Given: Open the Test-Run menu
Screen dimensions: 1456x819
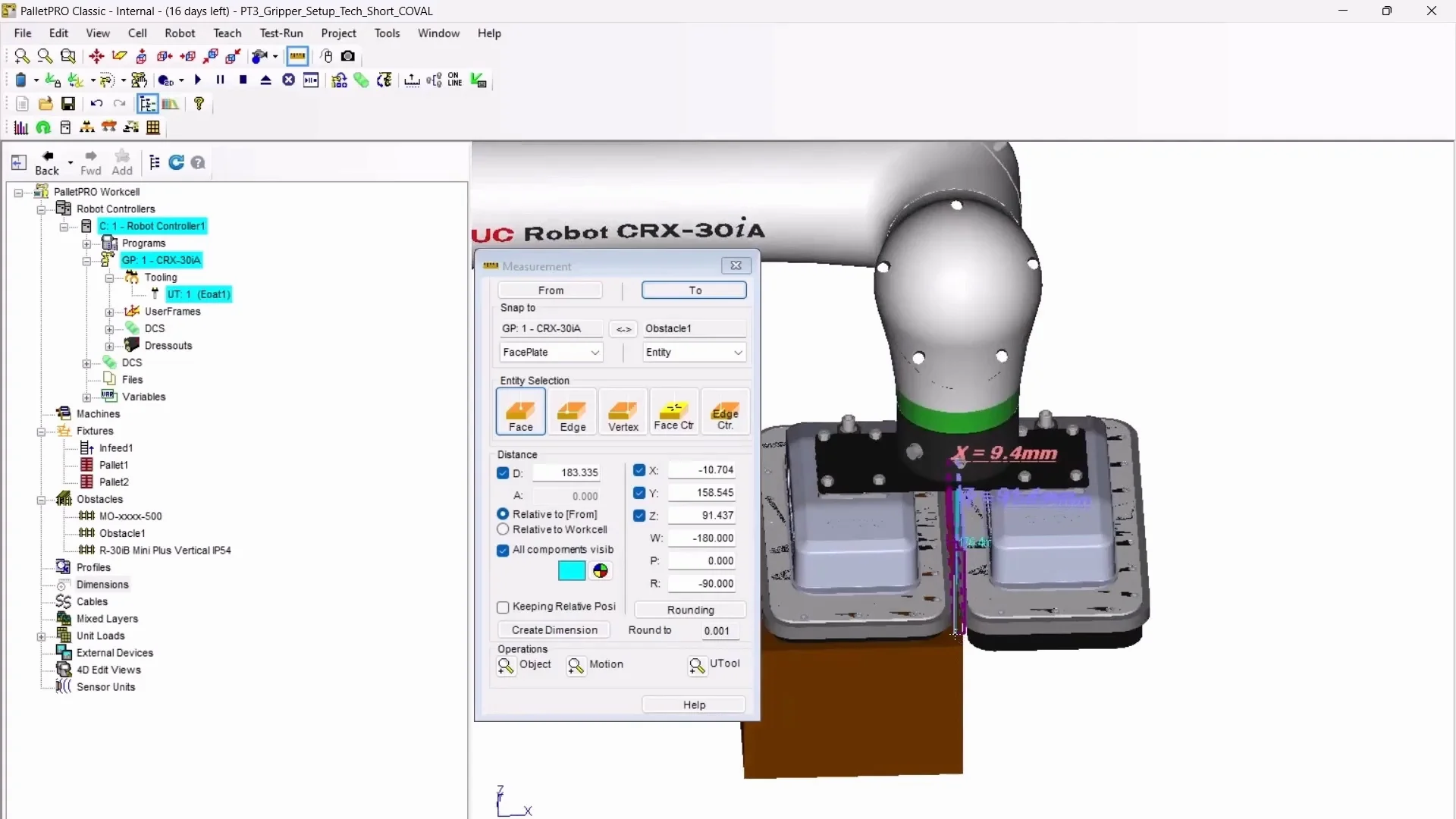Looking at the screenshot, I should click(281, 33).
